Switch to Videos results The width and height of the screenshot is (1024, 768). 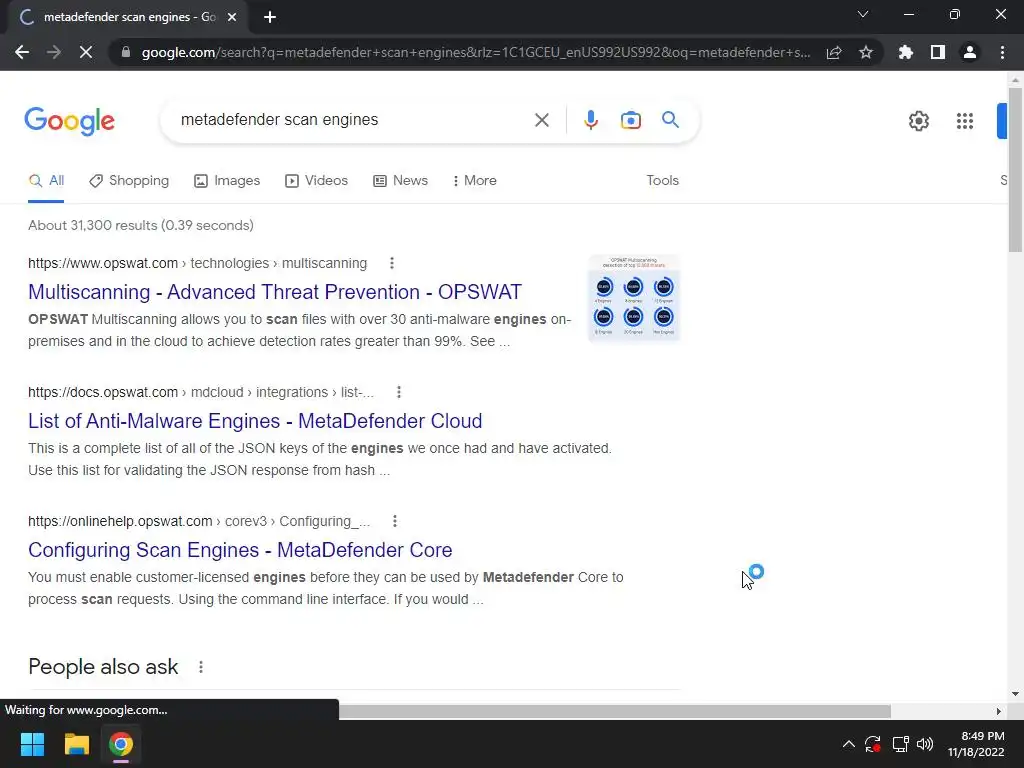pyautogui.click(x=317, y=181)
